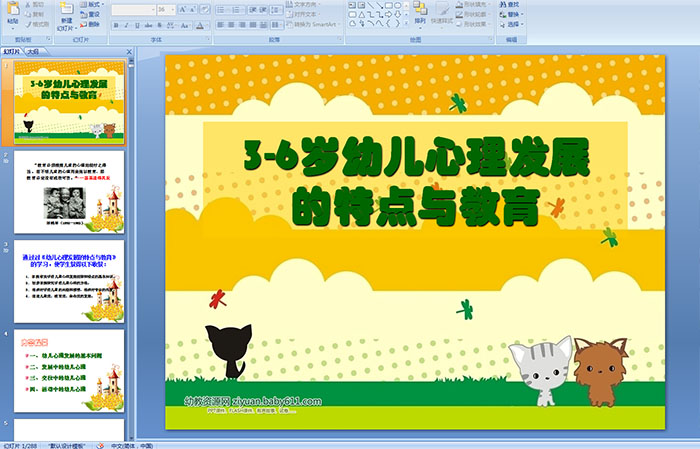Click the Decrease List Level indent icon

[252, 9]
